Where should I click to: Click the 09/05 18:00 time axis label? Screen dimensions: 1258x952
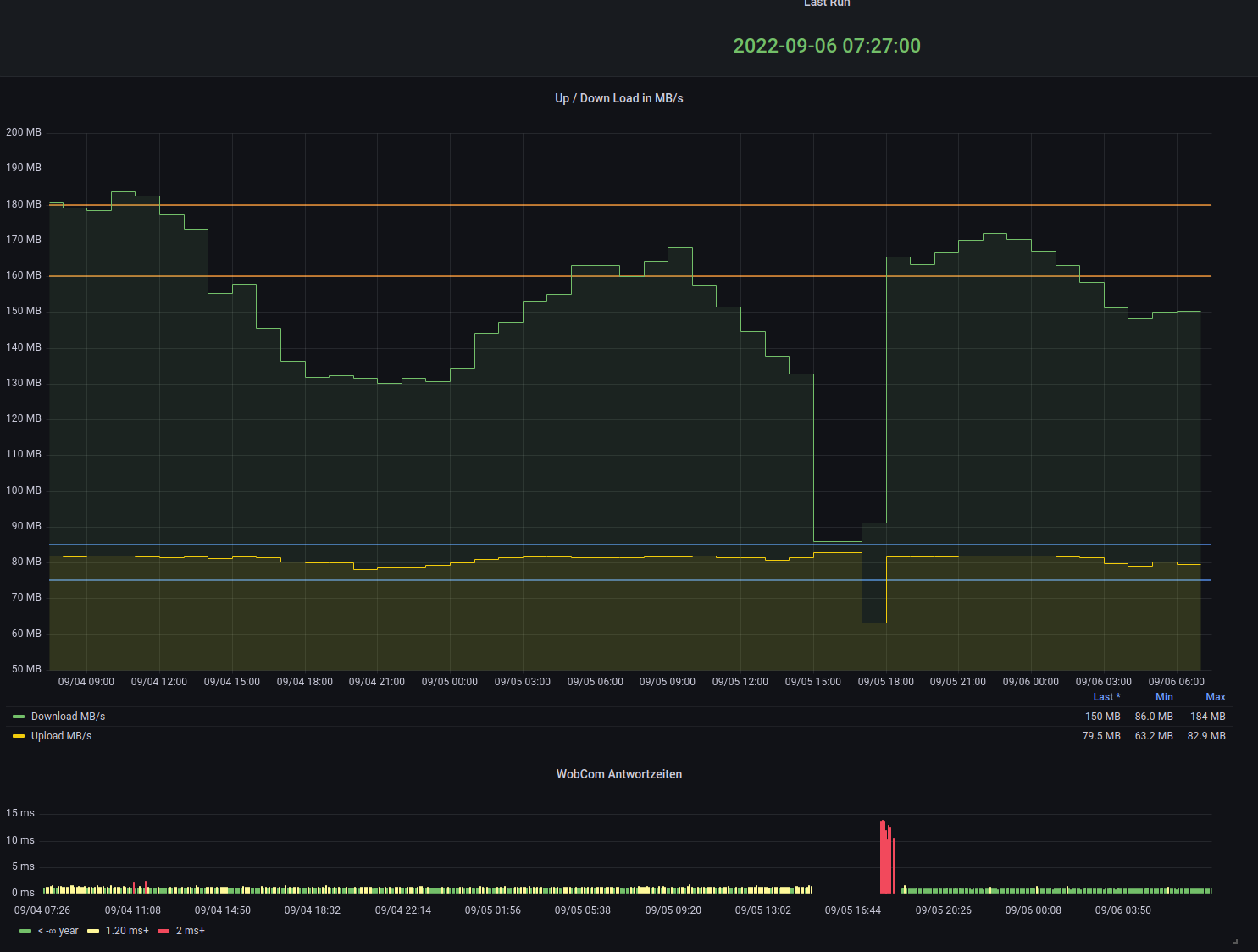tap(886, 682)
